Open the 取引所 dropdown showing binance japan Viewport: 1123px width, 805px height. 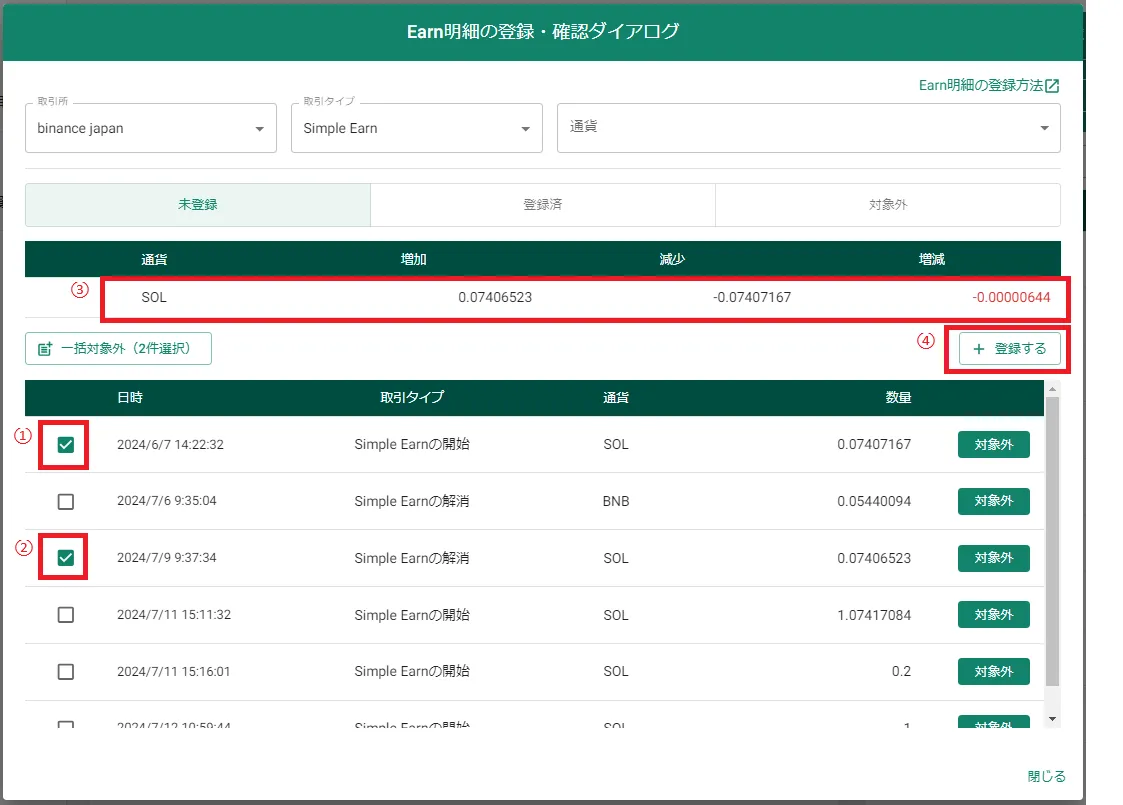150,128
